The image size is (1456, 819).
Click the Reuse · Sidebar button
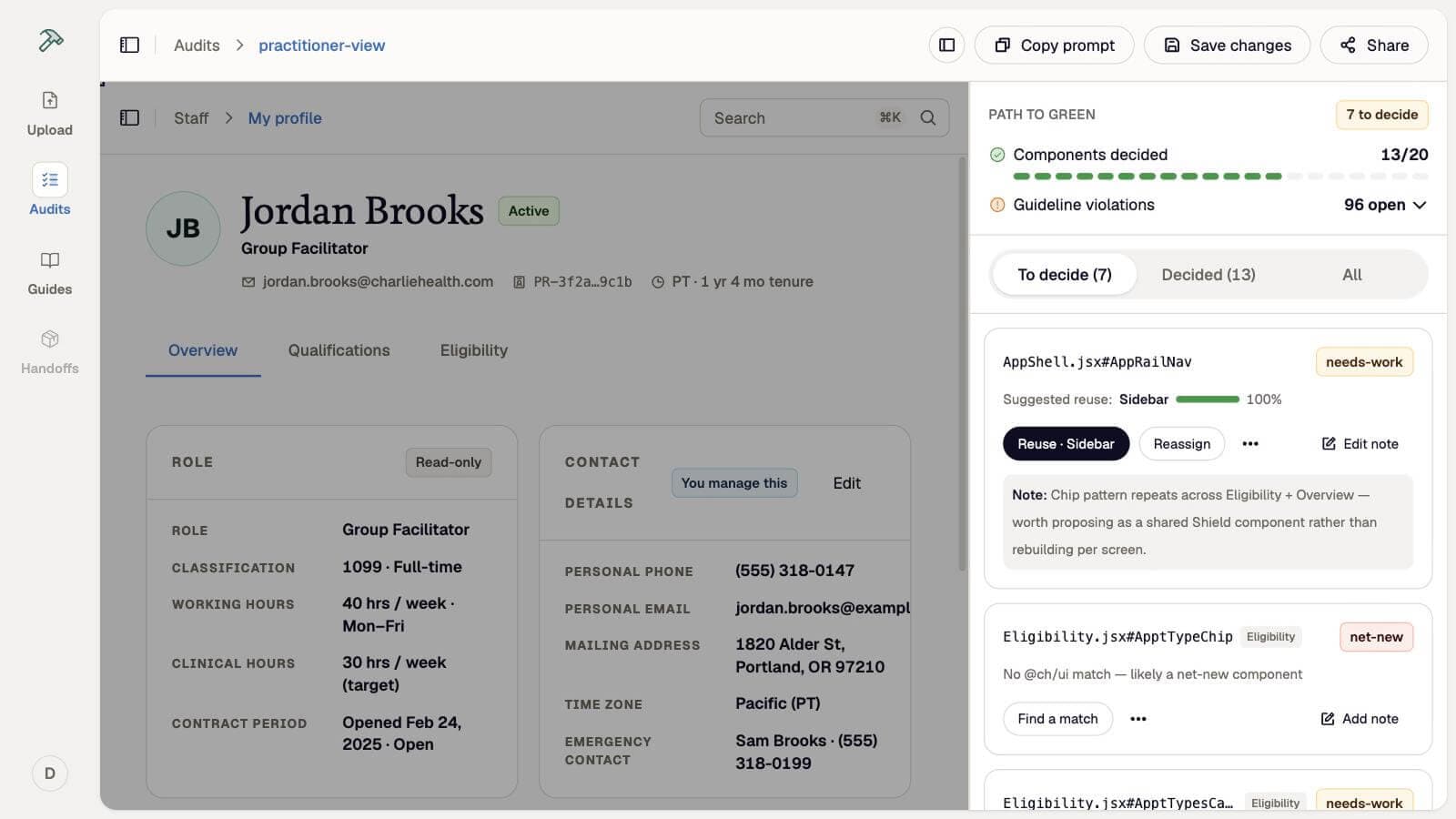pyautogui.click(x=1066, y=444)
